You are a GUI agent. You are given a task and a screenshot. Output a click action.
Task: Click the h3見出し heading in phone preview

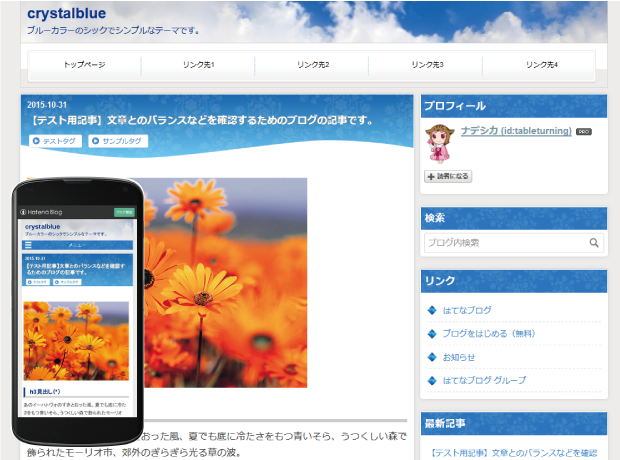[x=45, y=392]
